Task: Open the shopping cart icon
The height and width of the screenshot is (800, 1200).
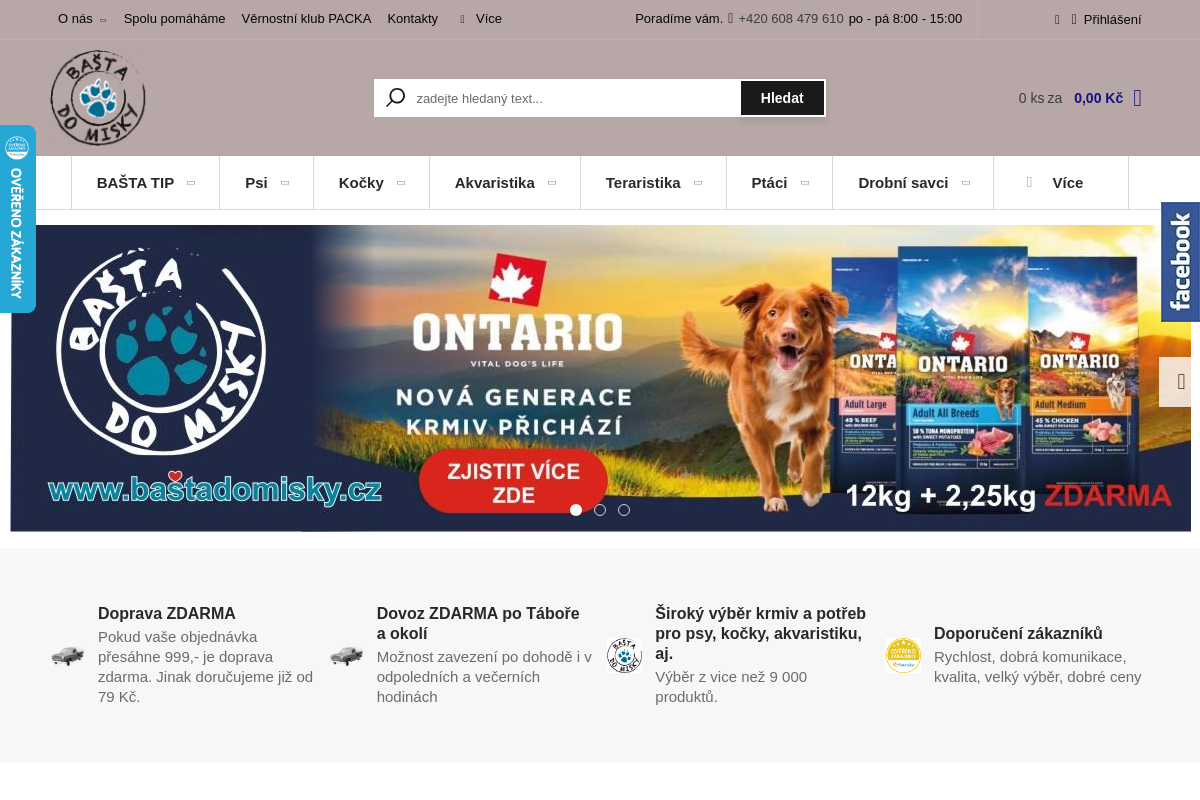Action: pos(1137,98)
